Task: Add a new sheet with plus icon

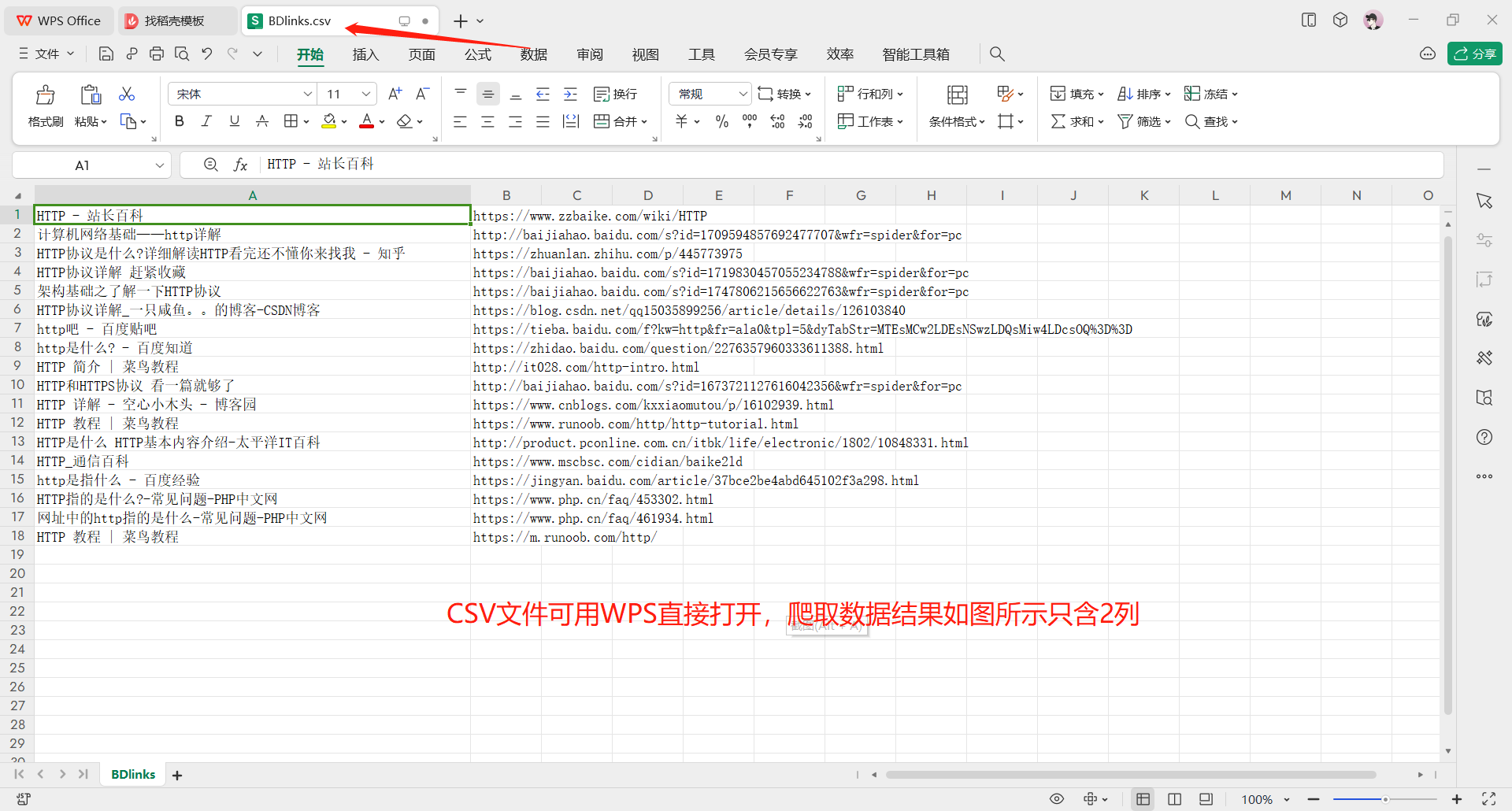Action: point(177,776)
